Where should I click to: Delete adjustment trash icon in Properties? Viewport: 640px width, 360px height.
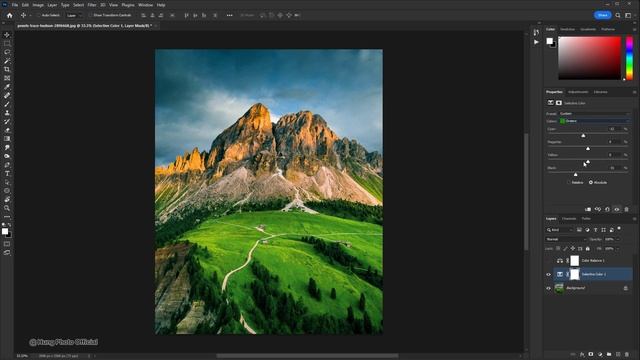tap(627, 209)
